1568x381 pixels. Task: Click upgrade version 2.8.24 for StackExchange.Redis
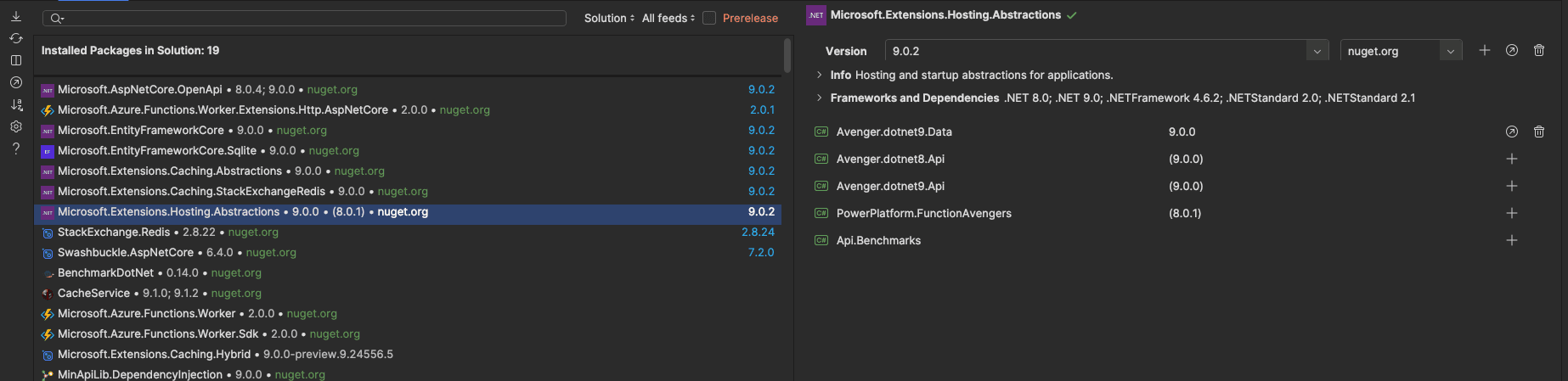[x=758, y=232]
